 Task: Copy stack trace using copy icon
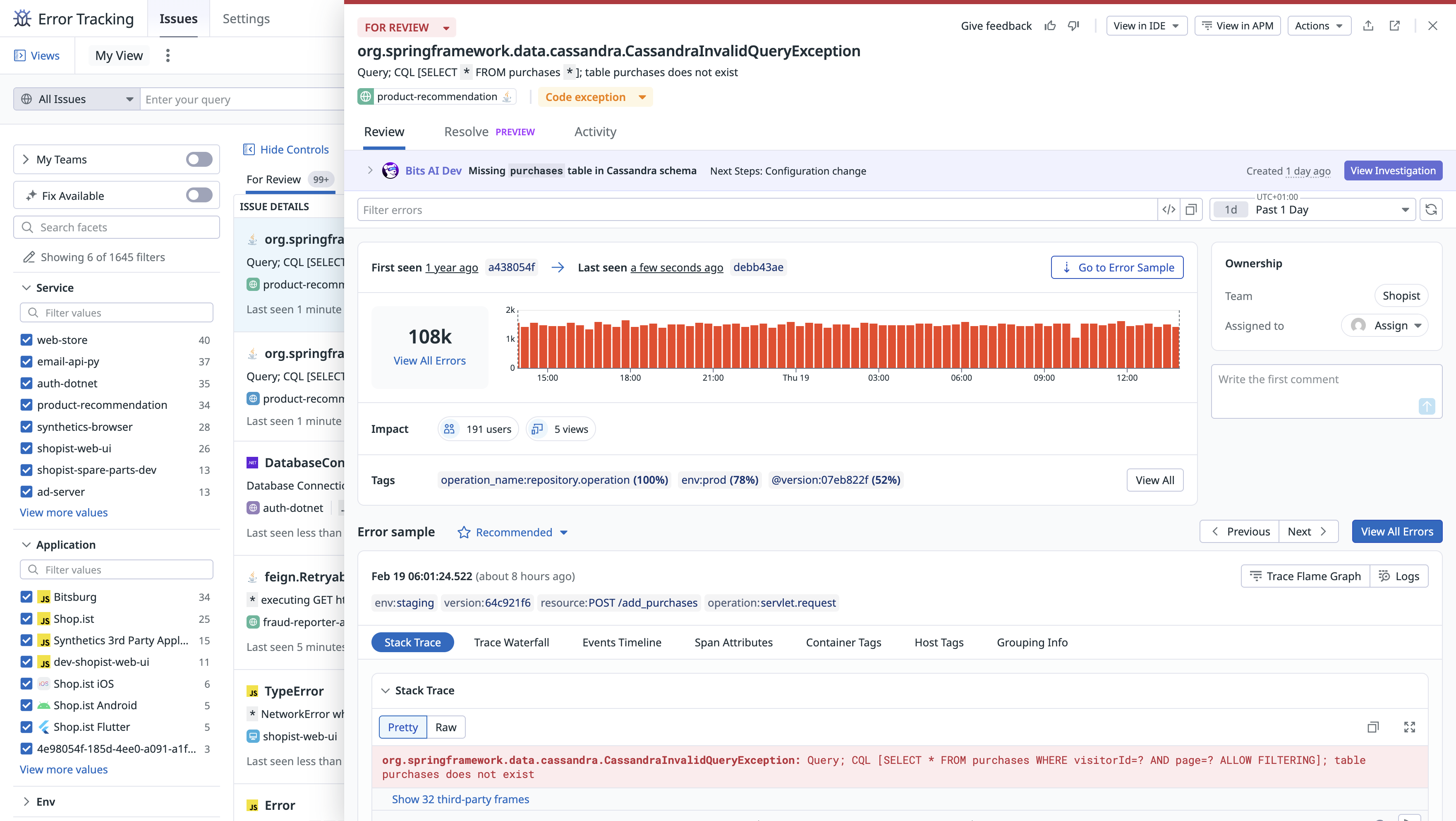point(1373,727)
